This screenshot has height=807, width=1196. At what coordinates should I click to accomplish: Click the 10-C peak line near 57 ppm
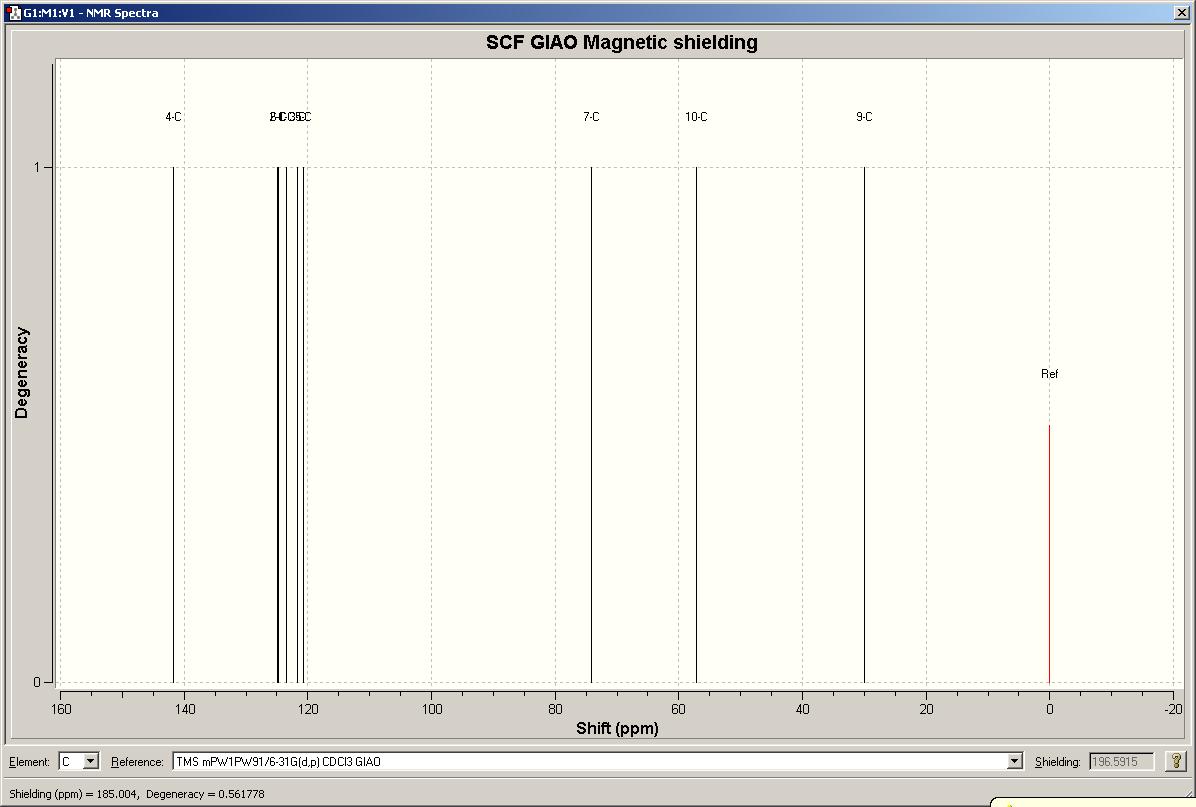[696, 424]
